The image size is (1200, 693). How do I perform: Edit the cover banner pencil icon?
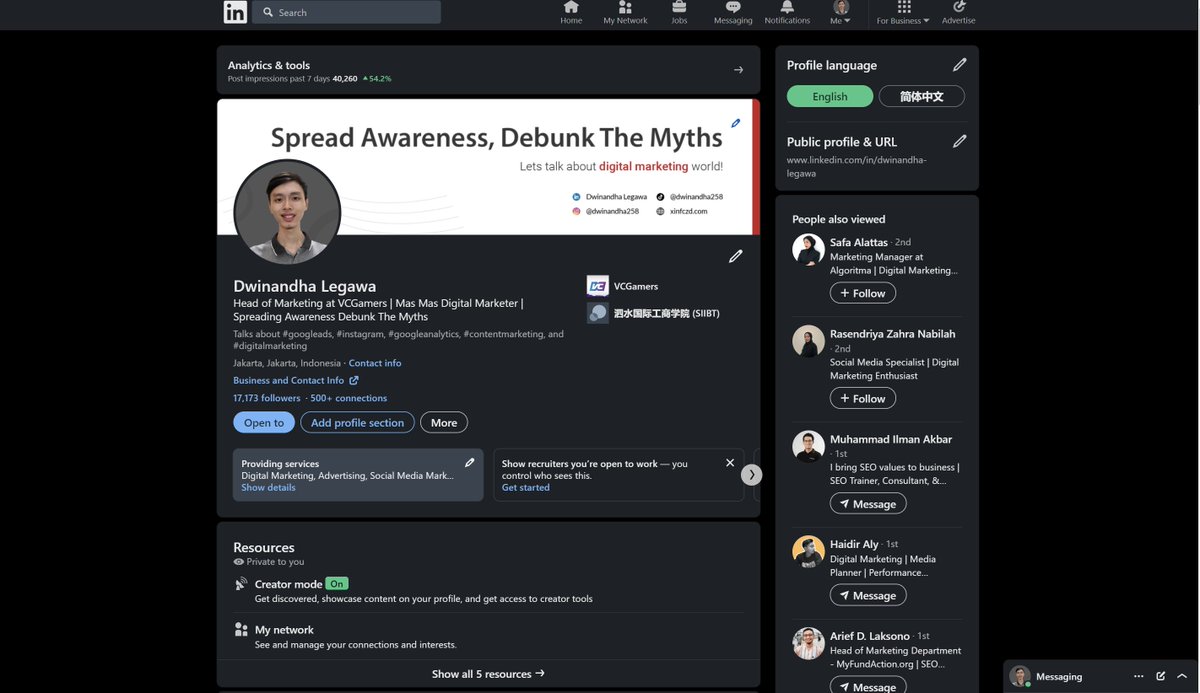point(736,123)
